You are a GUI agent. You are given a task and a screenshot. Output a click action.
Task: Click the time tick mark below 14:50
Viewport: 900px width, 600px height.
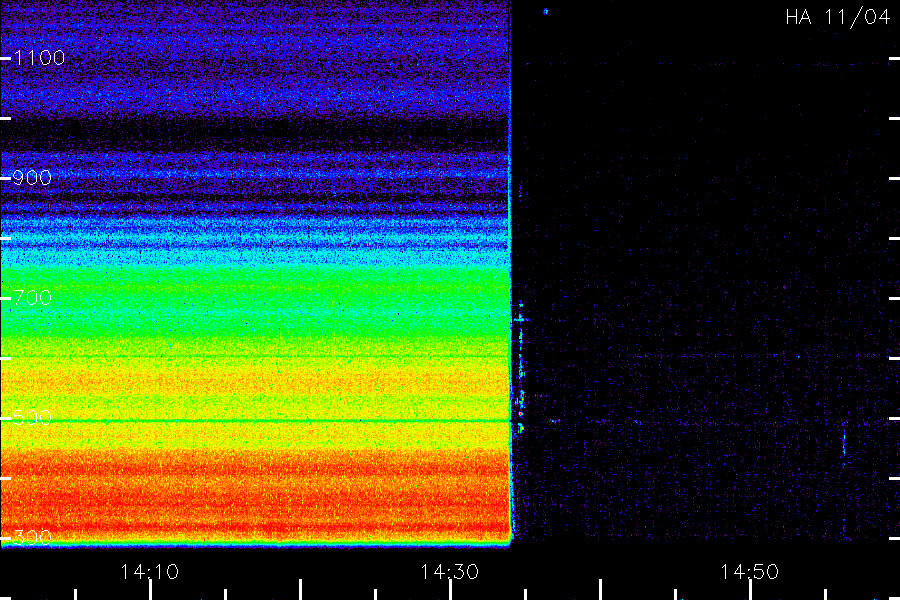[750, 590]
